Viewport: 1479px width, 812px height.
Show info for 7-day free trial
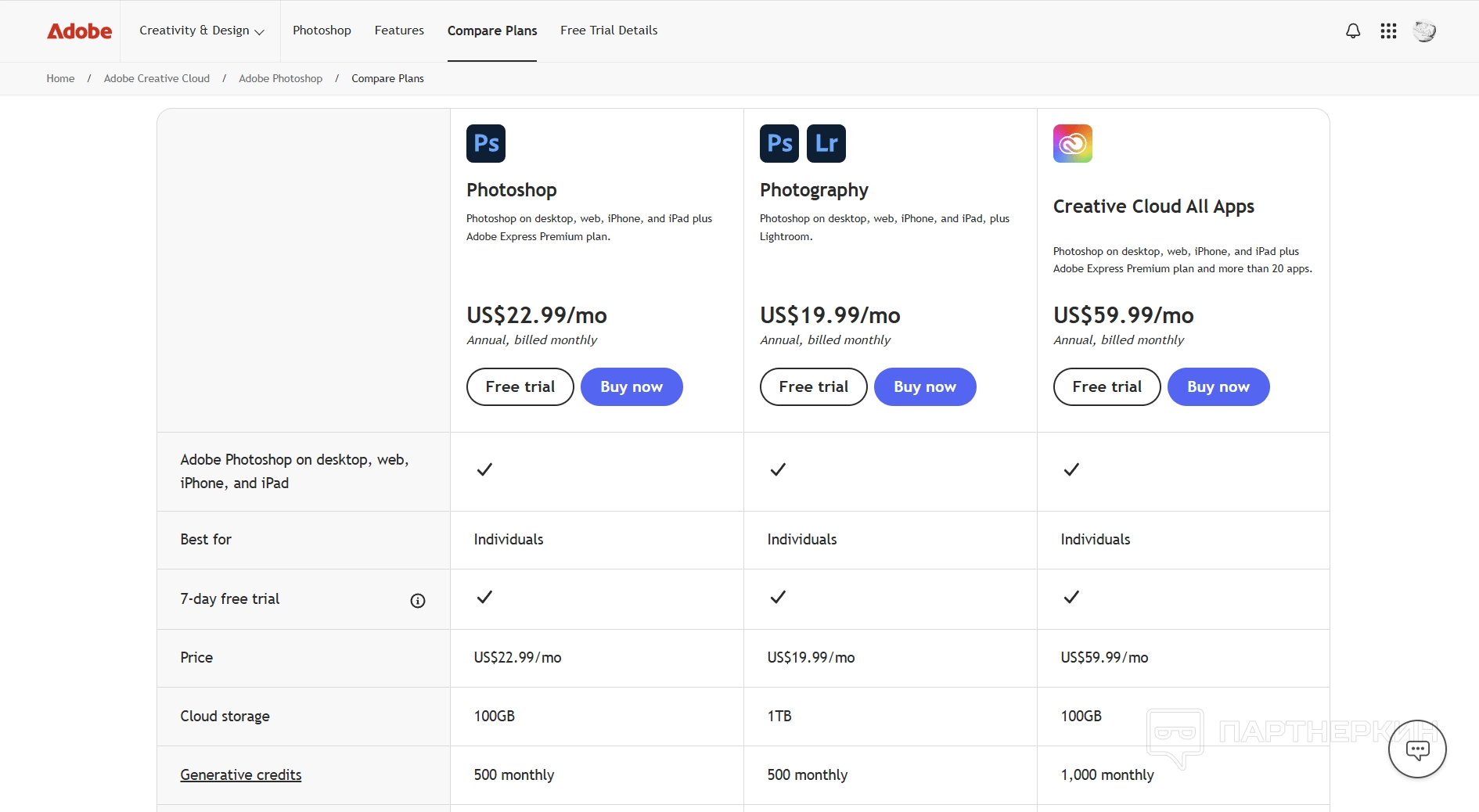[418, 601]
